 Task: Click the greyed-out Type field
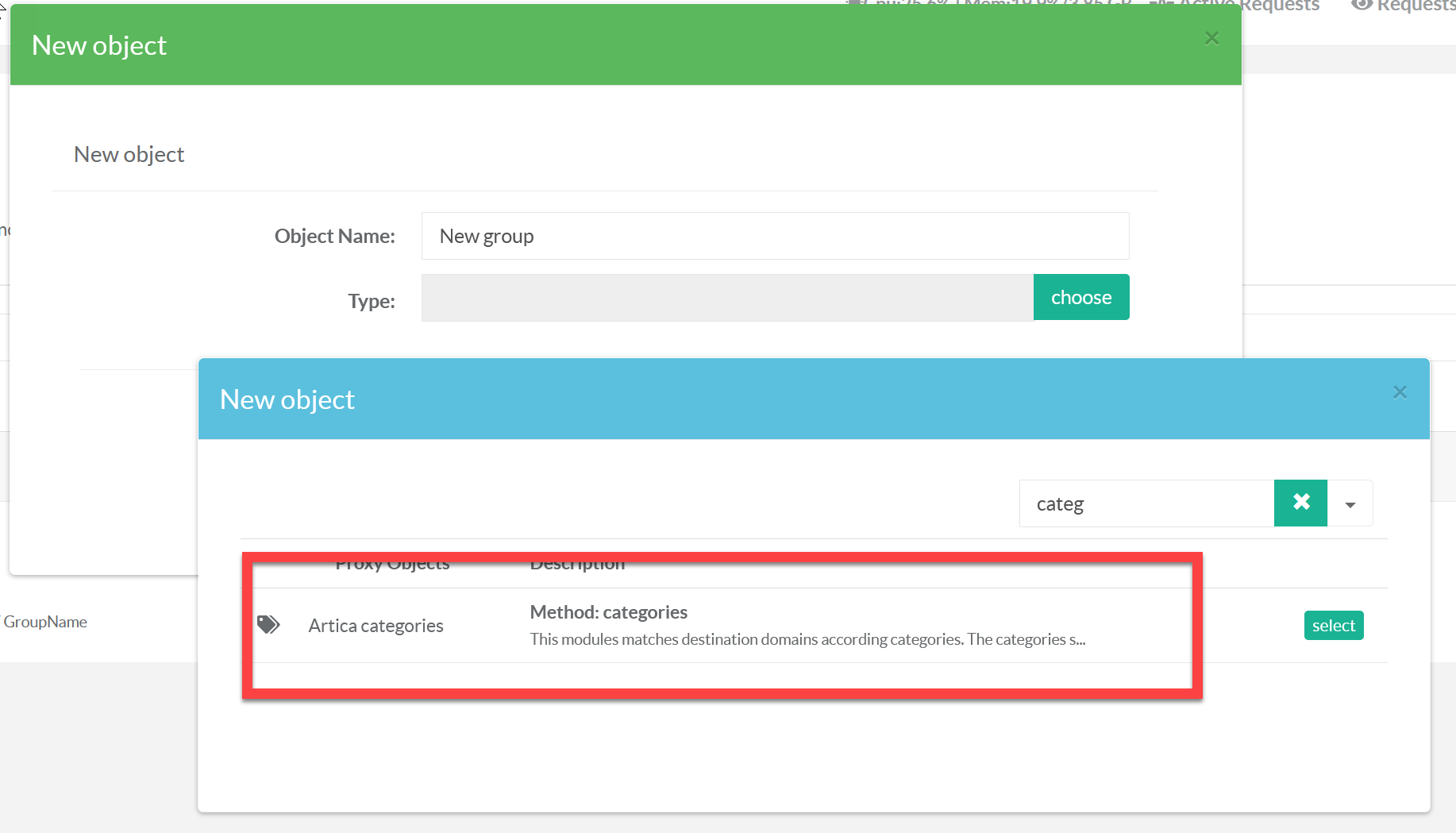(x=726, y=298)
